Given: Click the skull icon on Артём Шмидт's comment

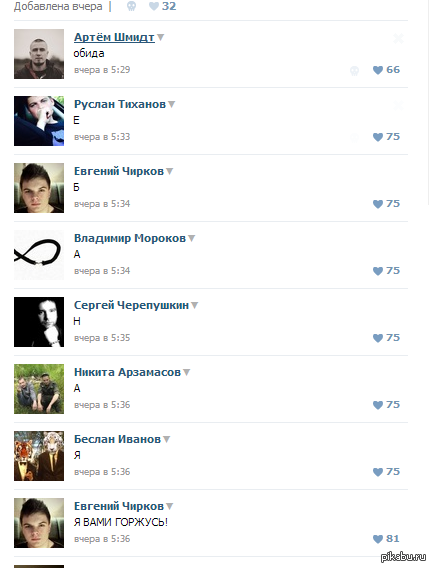Looking at the screenshot, I should (x=355, y=71).
